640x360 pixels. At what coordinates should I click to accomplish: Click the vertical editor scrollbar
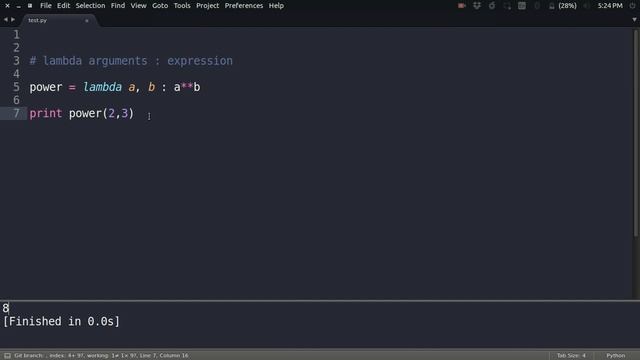coord(636,133)
